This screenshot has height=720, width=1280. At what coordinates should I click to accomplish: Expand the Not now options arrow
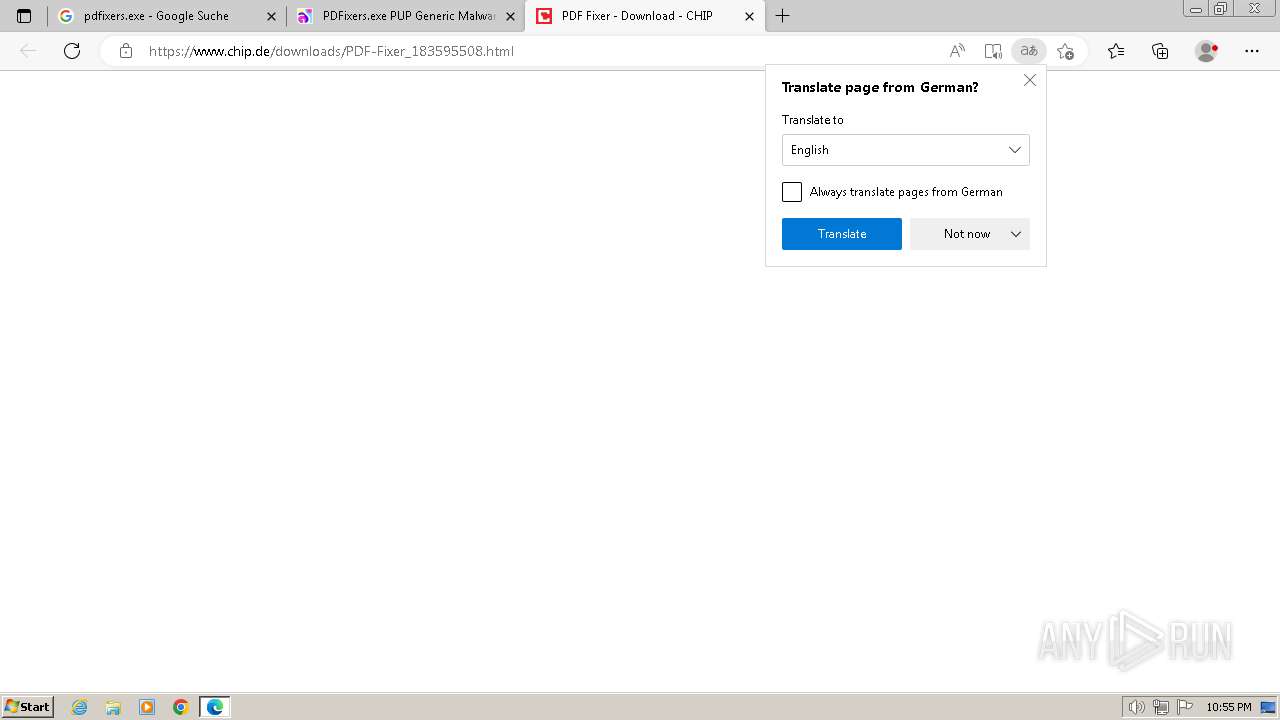1016,234
